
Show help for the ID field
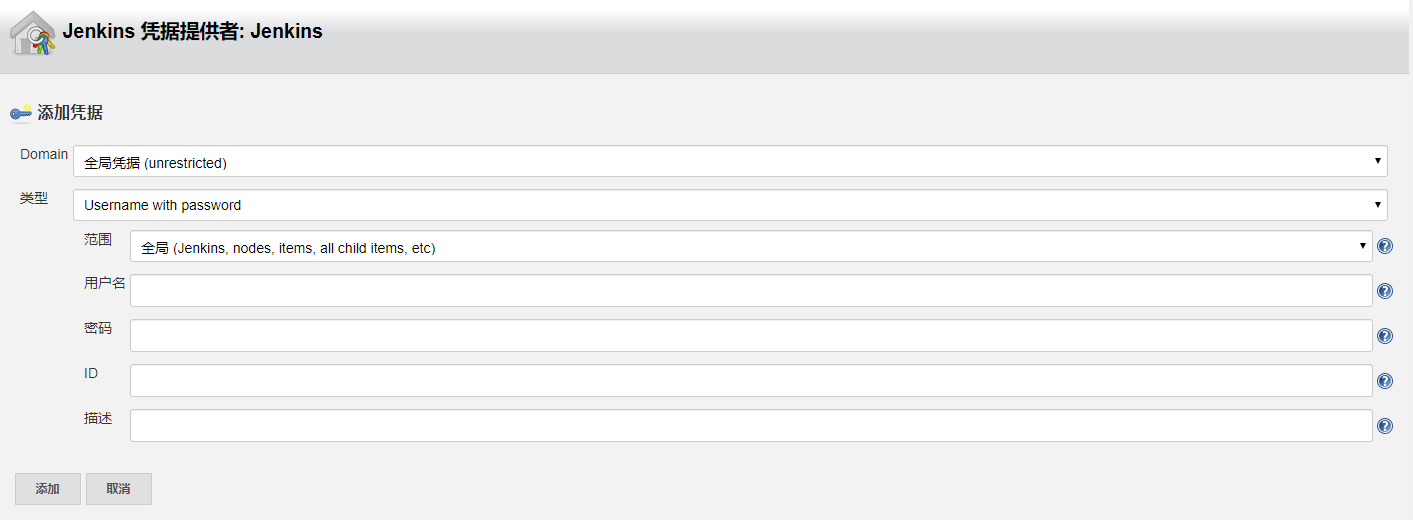click(x=1385, y=381)
